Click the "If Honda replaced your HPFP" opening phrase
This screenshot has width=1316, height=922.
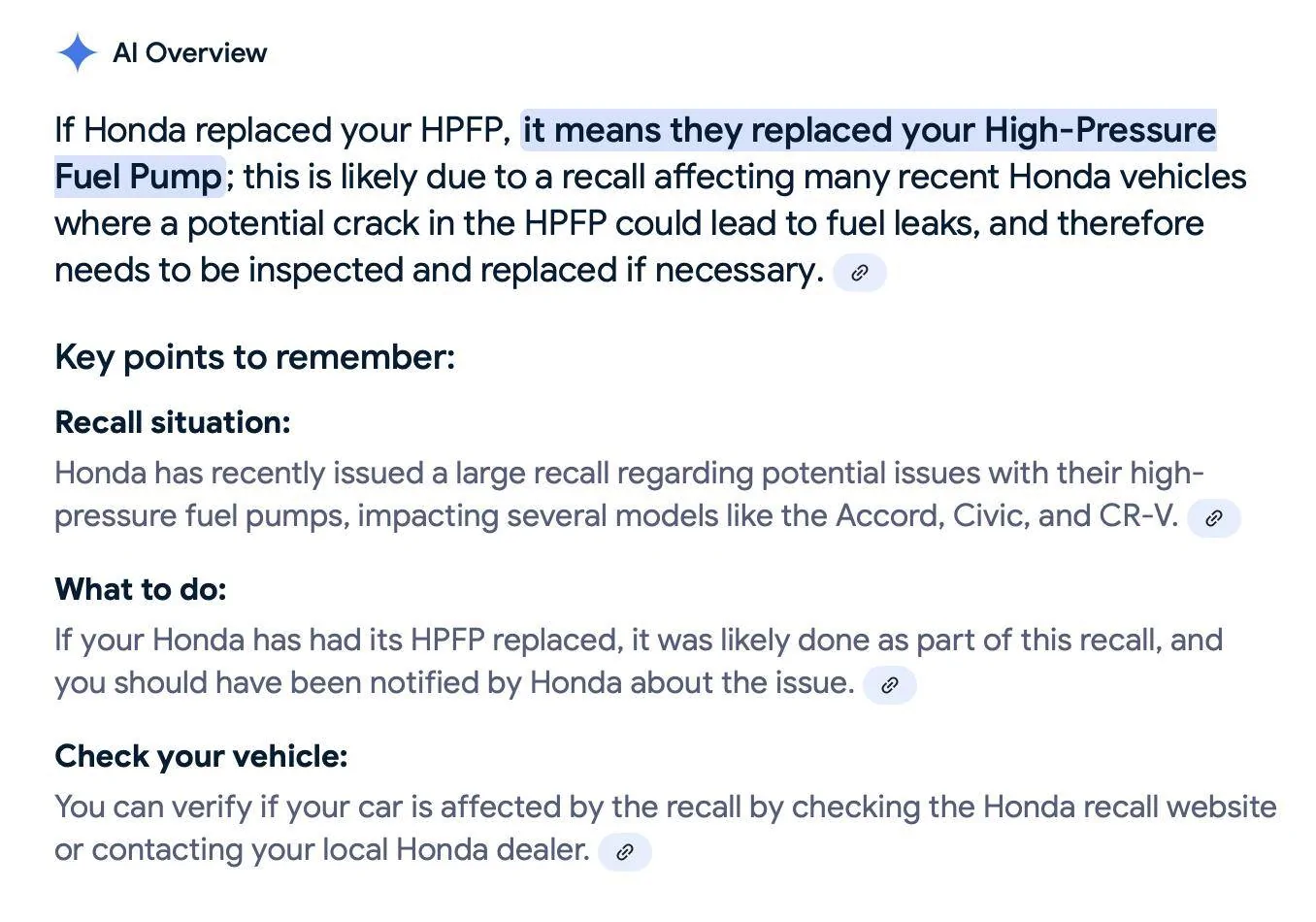tap(281, 130)
